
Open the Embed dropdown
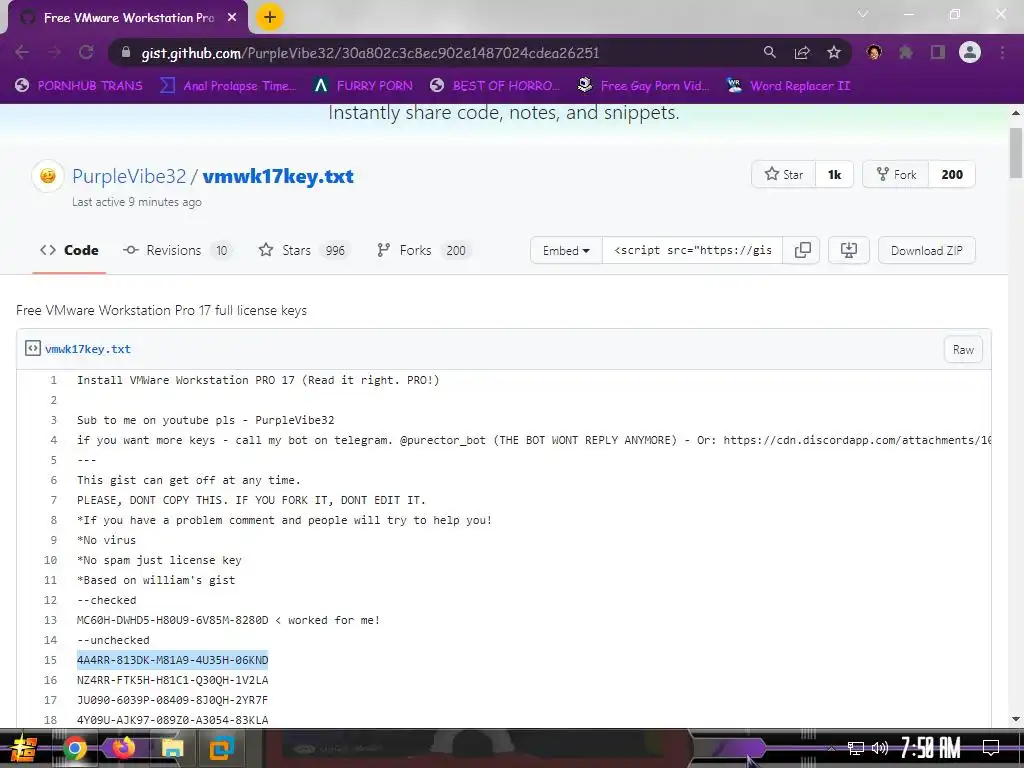[566, 250]
